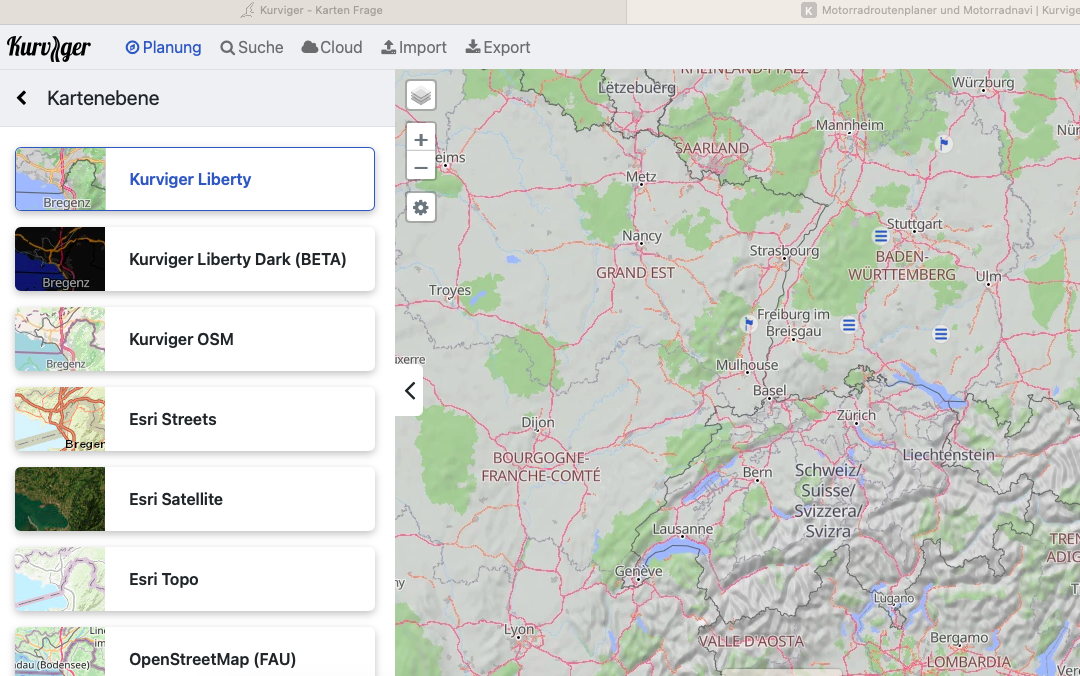Image resolution: width=1080 pixels, height=676 pixels.
Task: Click the waypoint marker below Ulm
Action: [x=941, y=334]
